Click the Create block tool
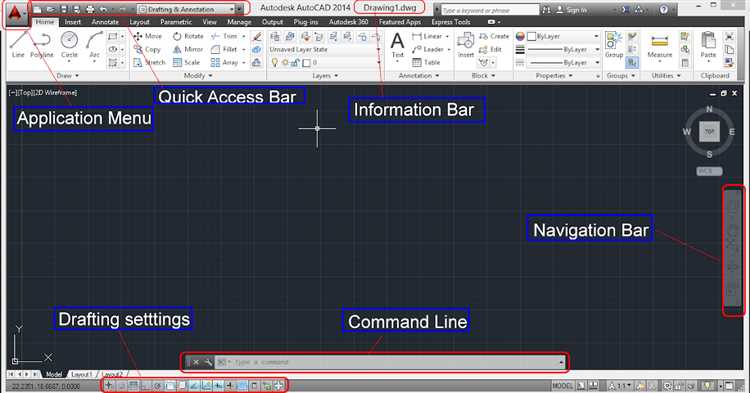This screenshot has width=750, height=393. click(494, 36)
